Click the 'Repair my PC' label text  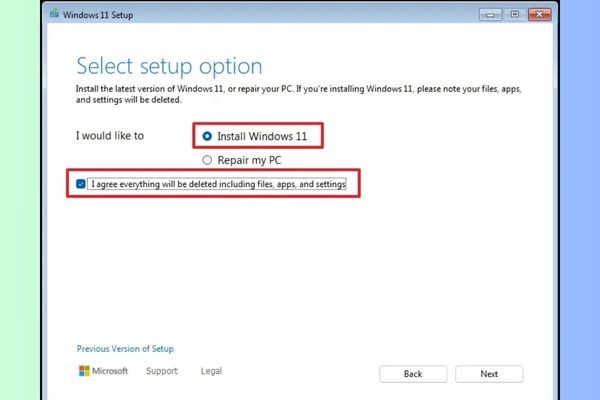(248, 159)
